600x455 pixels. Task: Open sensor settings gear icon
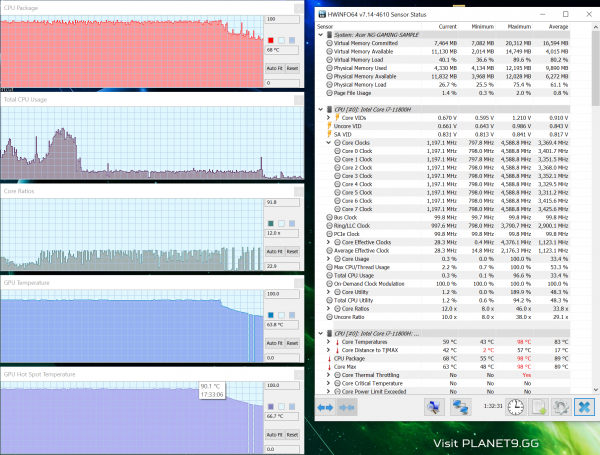click(x=561, y=407)
